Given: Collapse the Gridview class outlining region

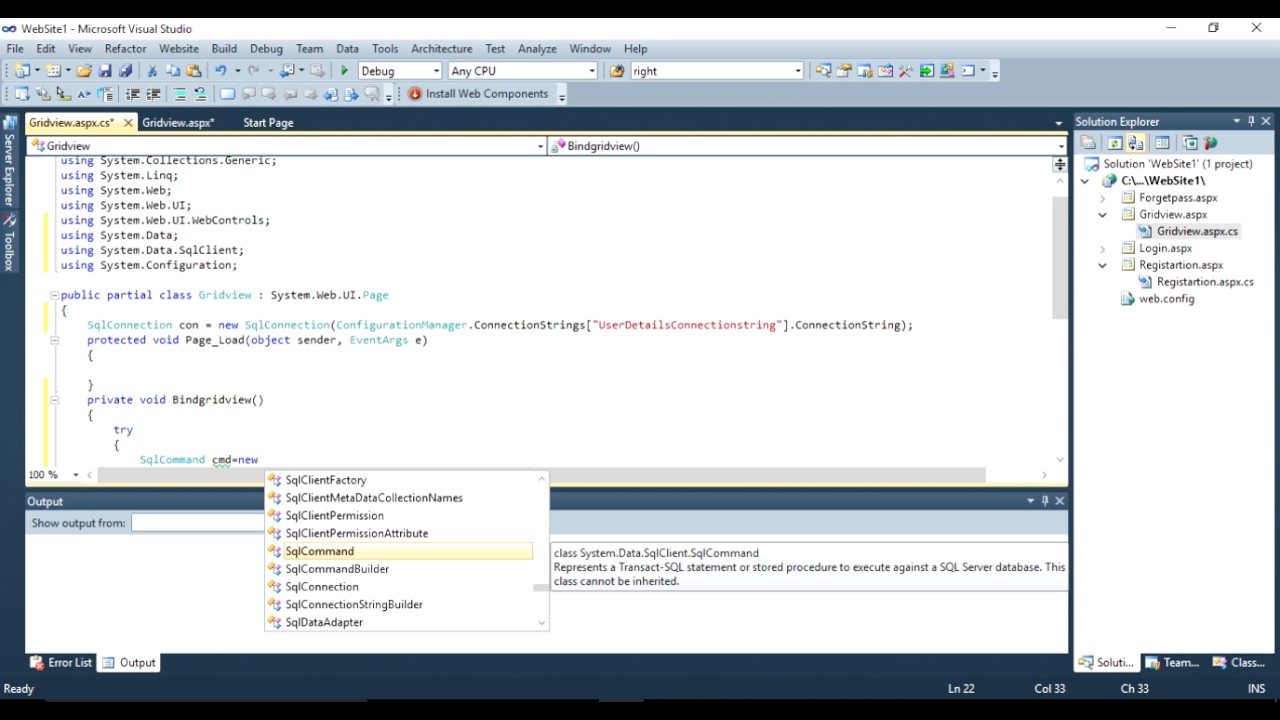Looking at the screenshot, I should 55,296.
